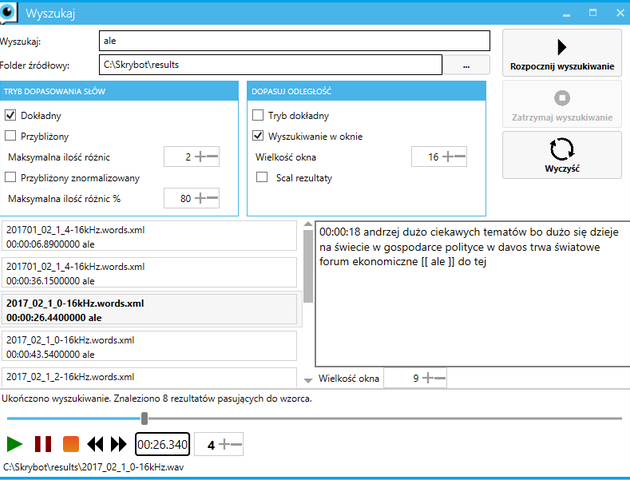Enable the Scal rezultaty checkbox
Image resolution: width=630 pixels, height=480 pixels.
coord(262,177)
